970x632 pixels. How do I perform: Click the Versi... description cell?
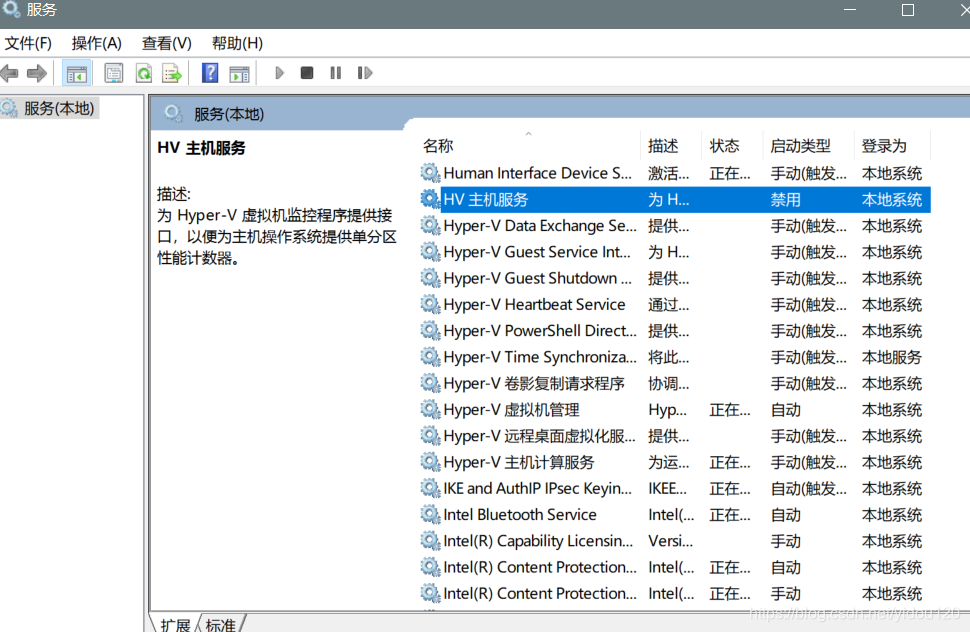pos(670,541)
